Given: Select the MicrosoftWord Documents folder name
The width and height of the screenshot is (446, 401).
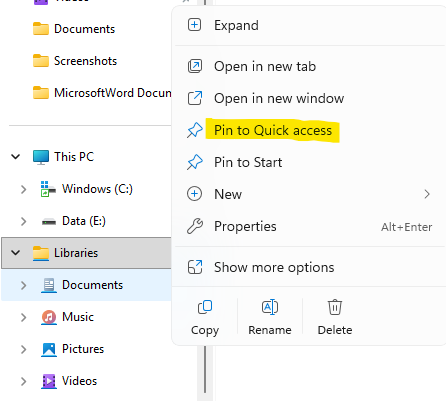Looking at the screenshot, I should [113, 93].
